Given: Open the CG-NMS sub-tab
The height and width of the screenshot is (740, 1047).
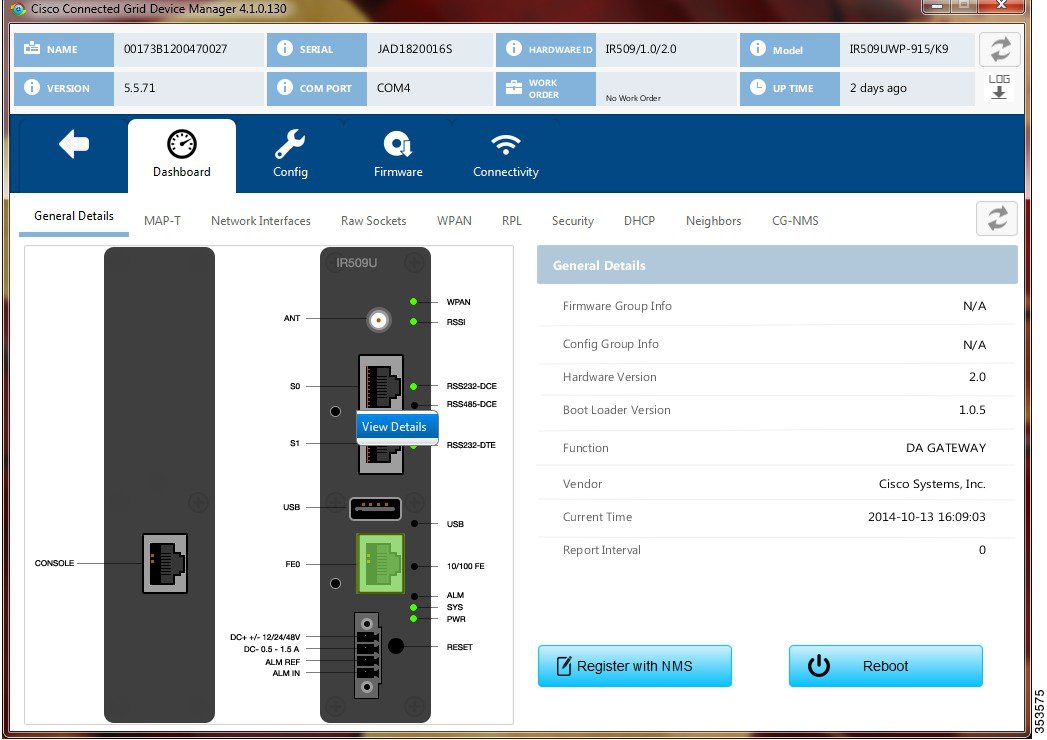Looking at the screenshot, I should click(795, 221).
